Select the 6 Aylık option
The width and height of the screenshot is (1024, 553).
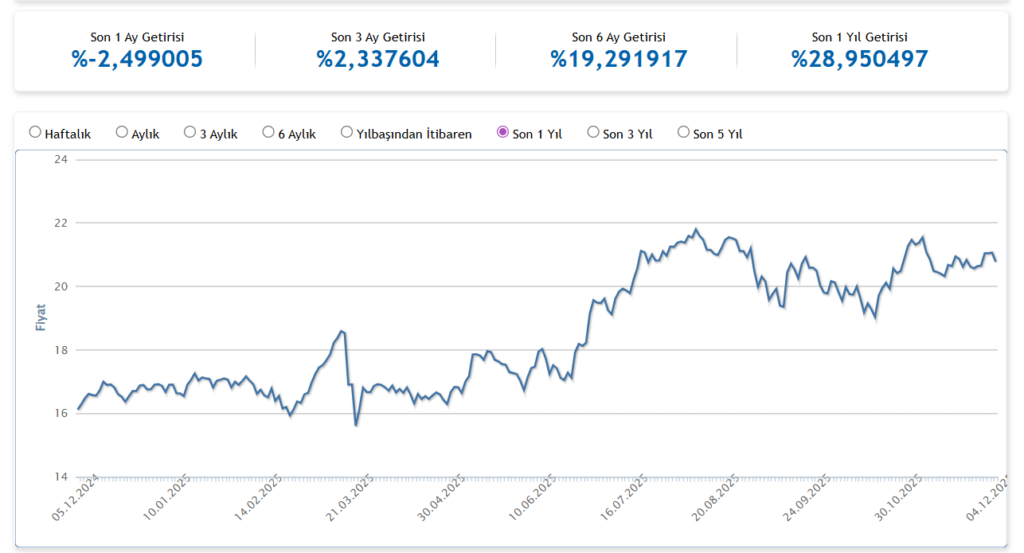pyautogui.click(x=269, y=132)
